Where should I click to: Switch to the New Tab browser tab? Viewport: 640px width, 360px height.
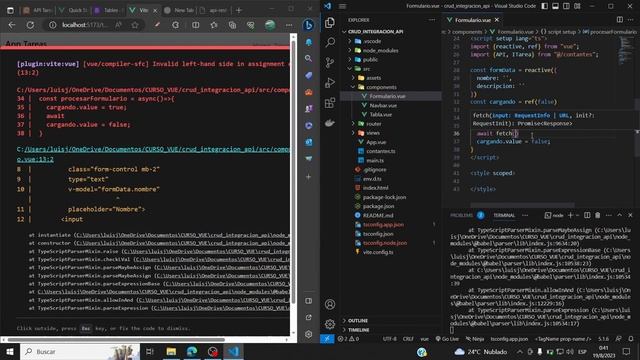[179, 10]
